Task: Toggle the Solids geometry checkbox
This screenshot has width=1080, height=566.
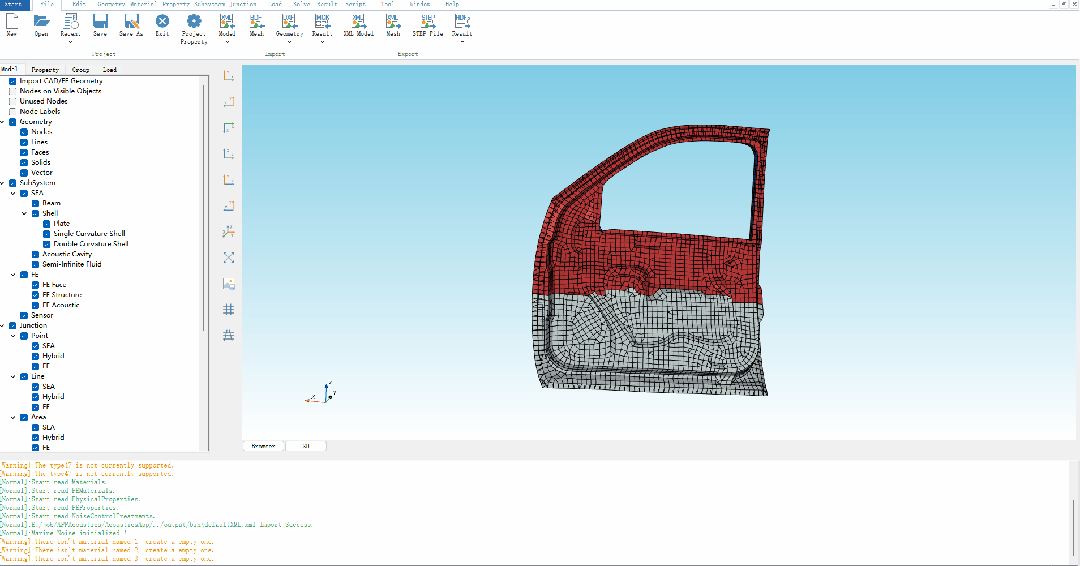Action: [24, 163]
